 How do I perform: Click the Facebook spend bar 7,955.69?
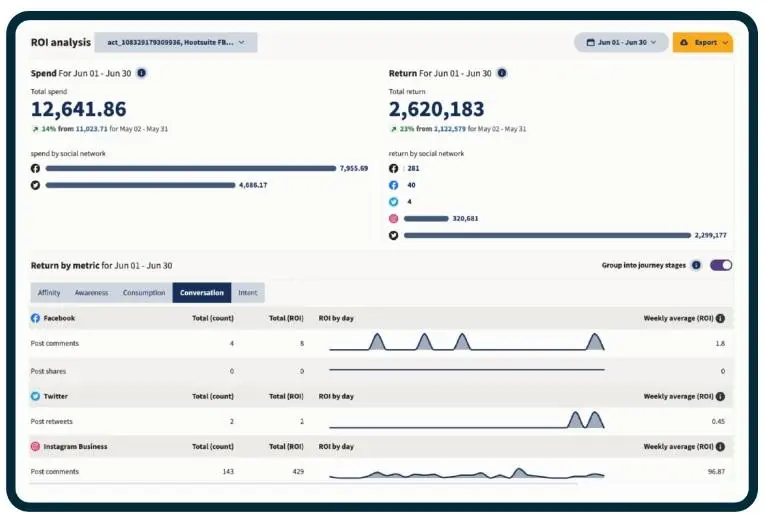(190, 168)
